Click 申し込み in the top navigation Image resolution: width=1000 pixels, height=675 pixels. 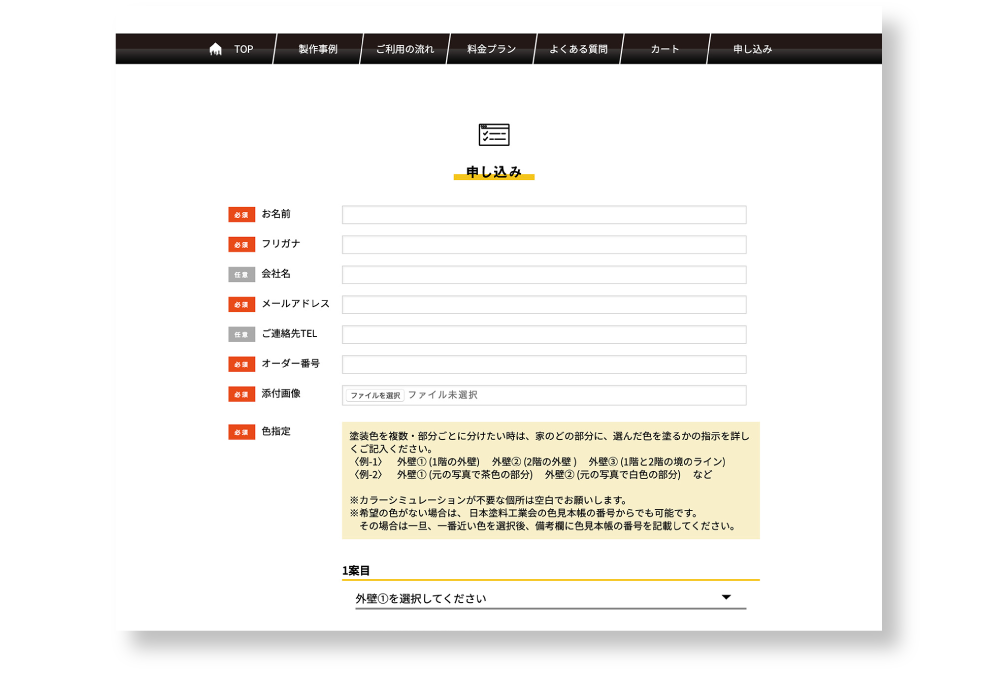(752, 49)
